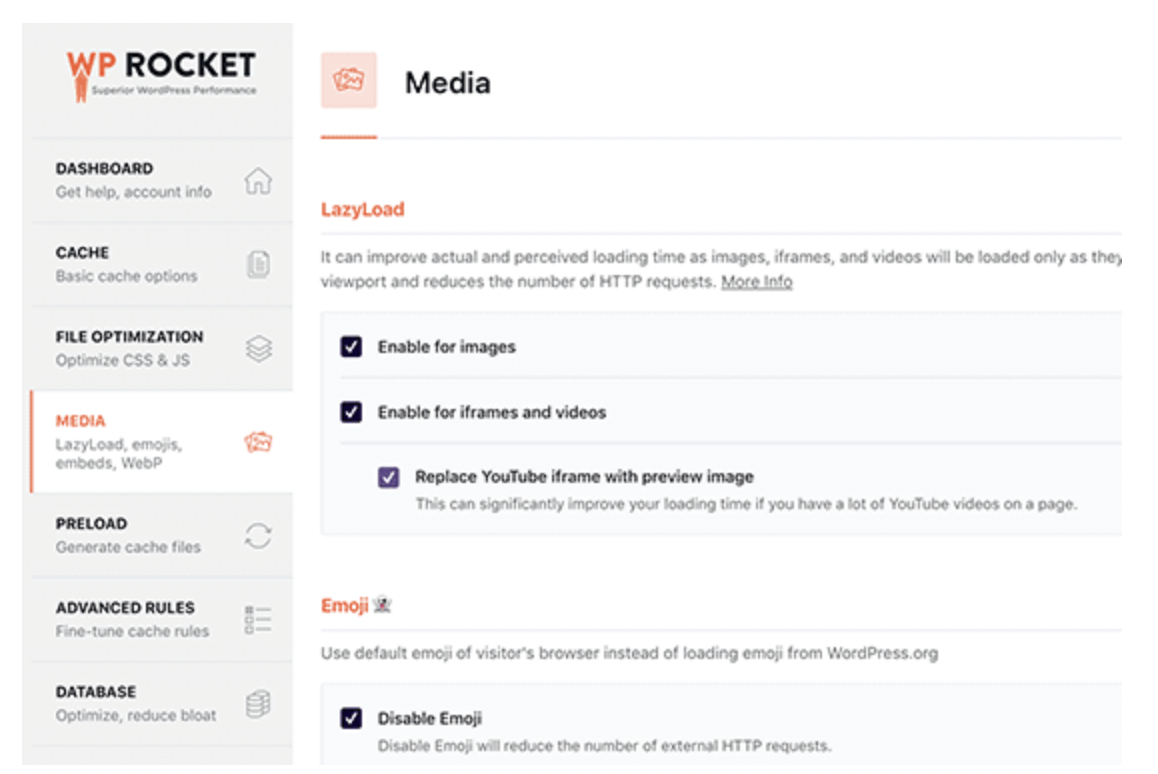The width and height of the screenshot is (1158, 774).
Task: Toggle Replace YouTube iframe with preview image
Action: [388, 477]
